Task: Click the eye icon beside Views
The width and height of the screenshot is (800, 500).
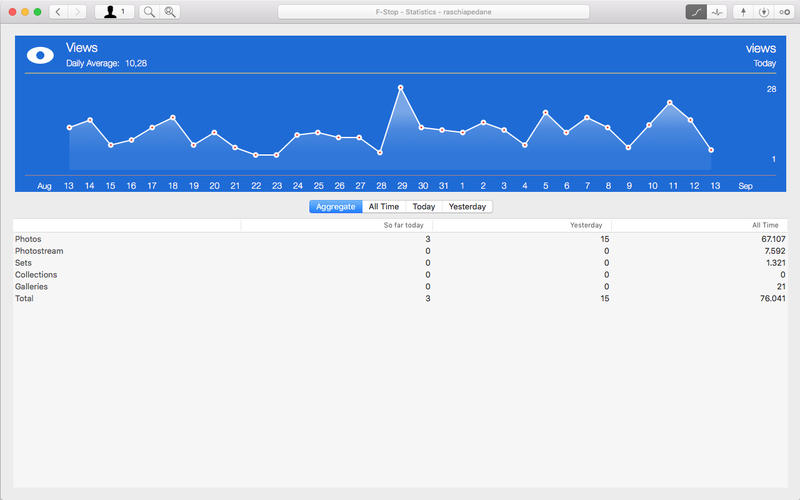Action: (x=40, y=55)
